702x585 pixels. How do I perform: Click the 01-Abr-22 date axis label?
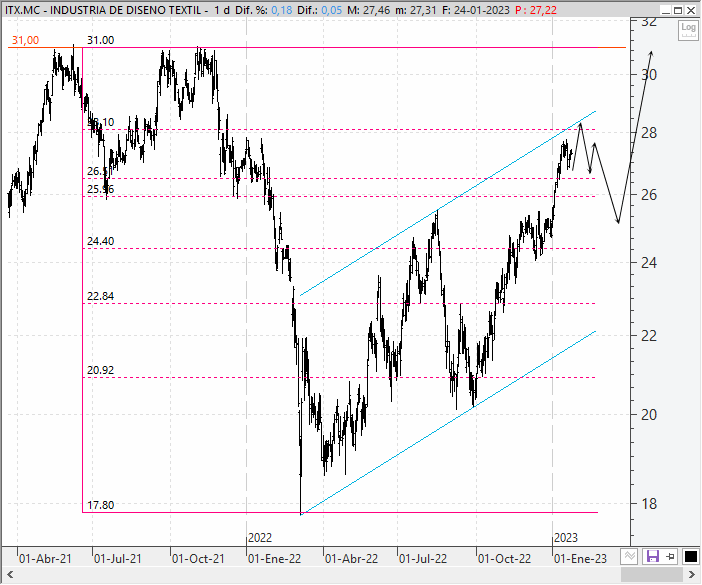click(351, 559)
